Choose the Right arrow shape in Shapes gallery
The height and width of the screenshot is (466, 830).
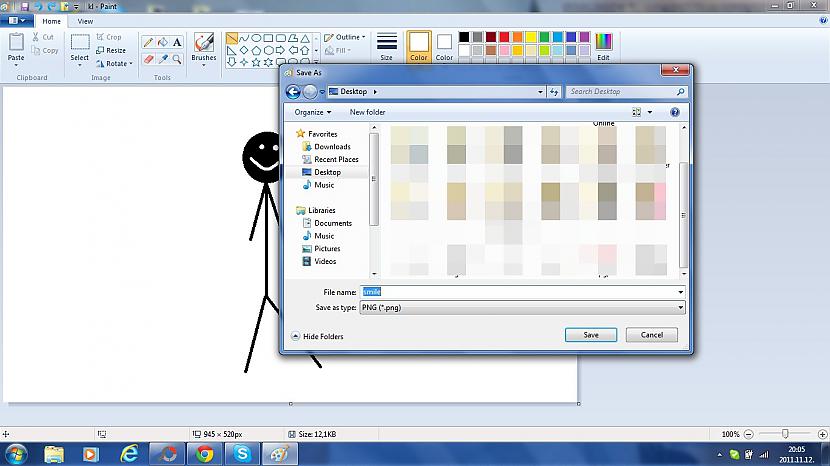pos(281,50)
